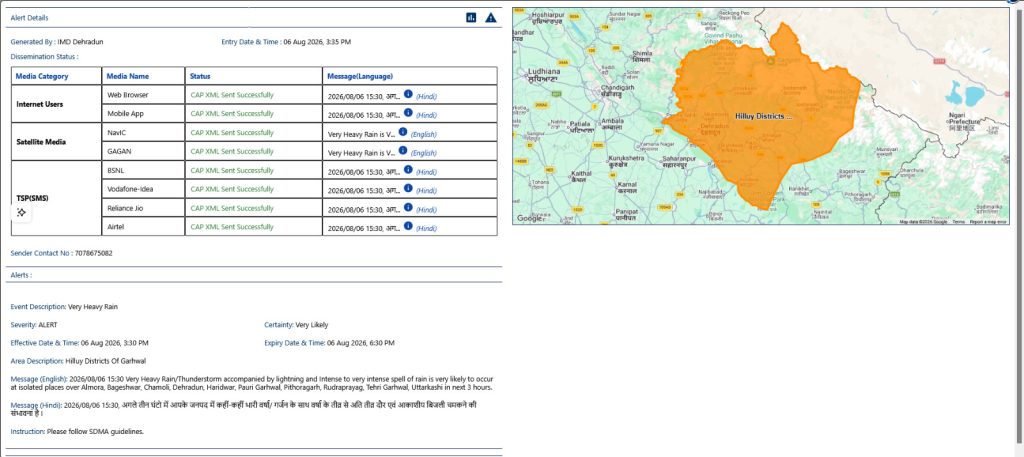Click the Chandigarh label on the map
This screenshot has width=1024, height=457.
pos(616,90)
